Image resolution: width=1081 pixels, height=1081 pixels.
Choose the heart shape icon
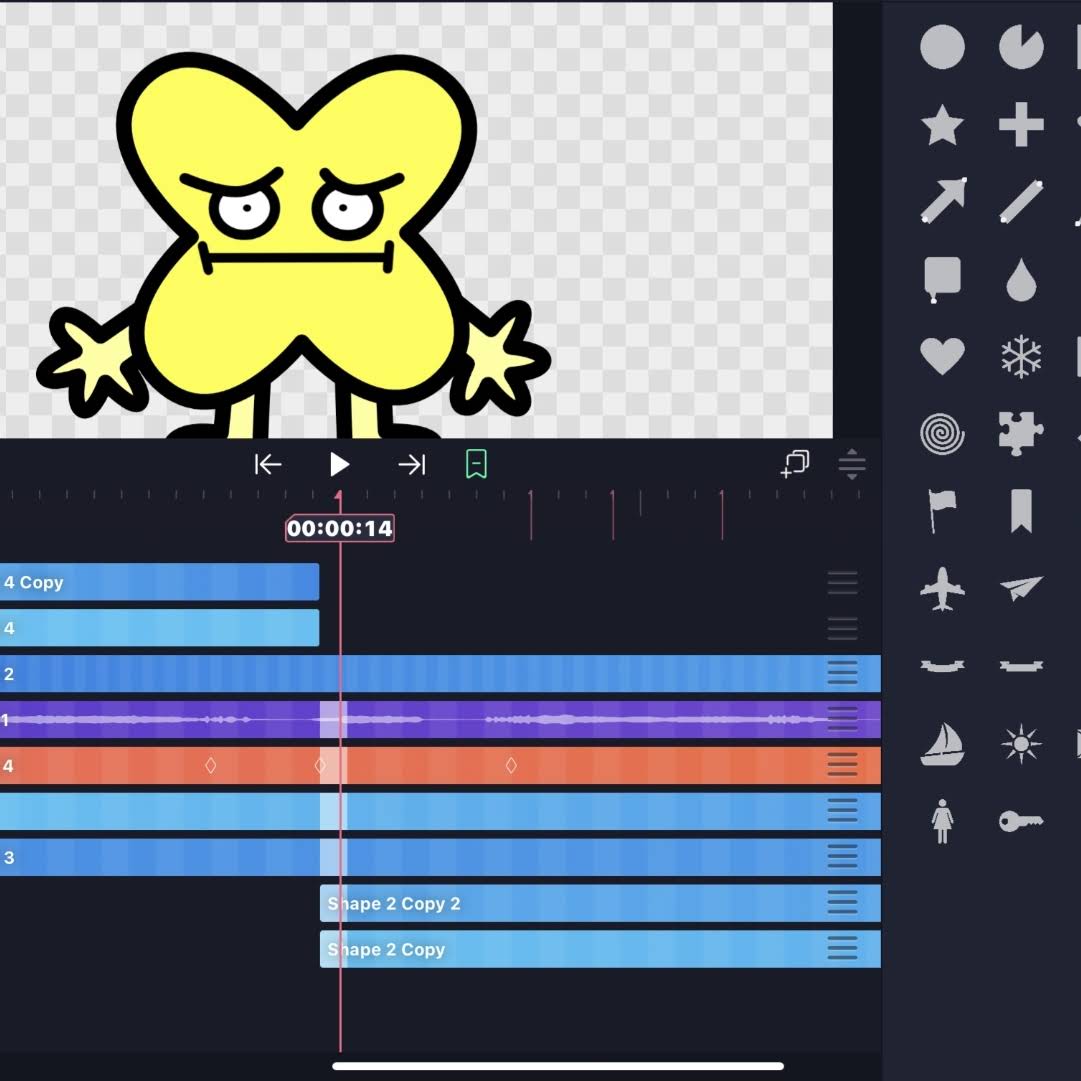point(942,356)
